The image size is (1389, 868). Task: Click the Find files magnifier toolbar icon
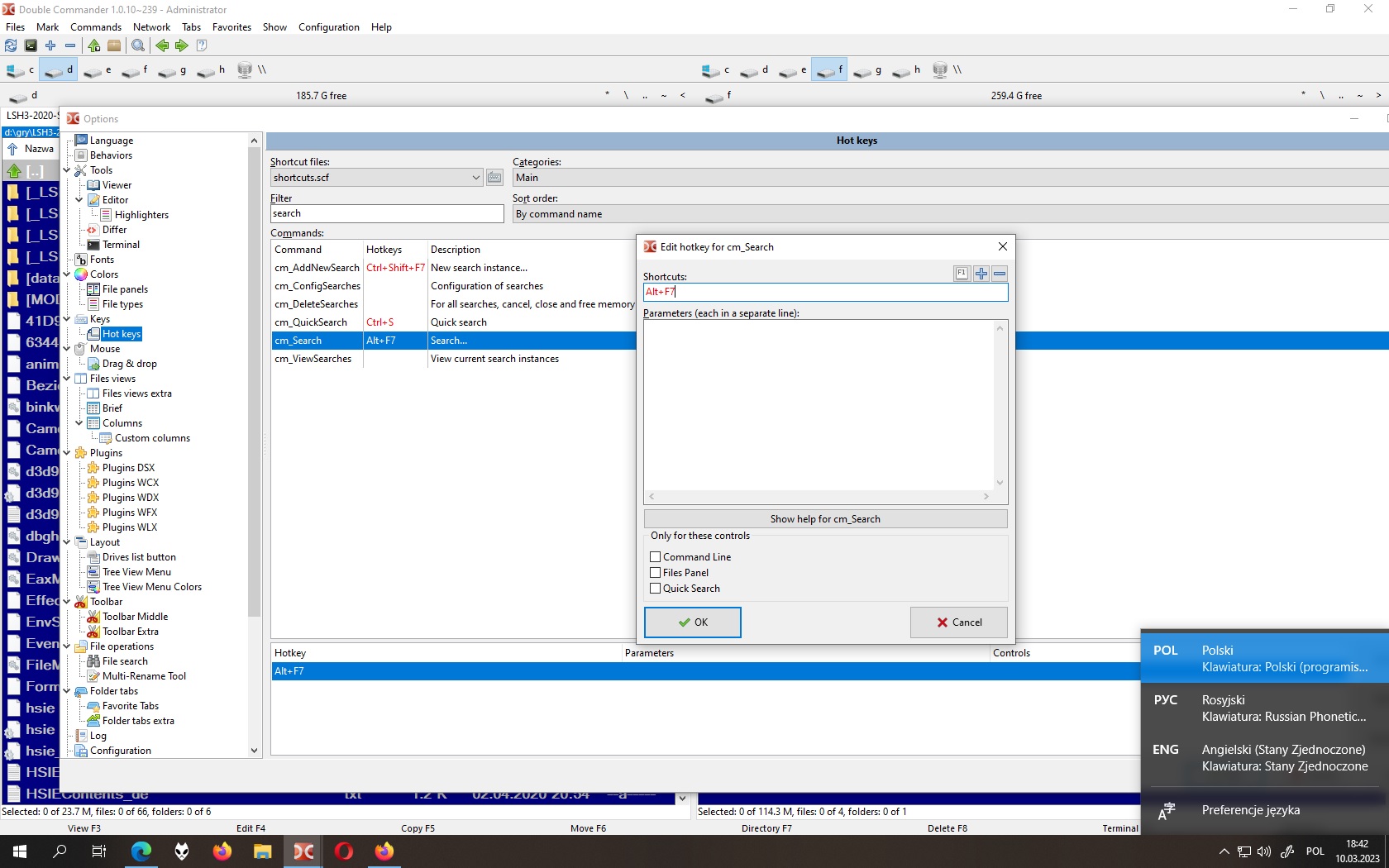point(138,46)
